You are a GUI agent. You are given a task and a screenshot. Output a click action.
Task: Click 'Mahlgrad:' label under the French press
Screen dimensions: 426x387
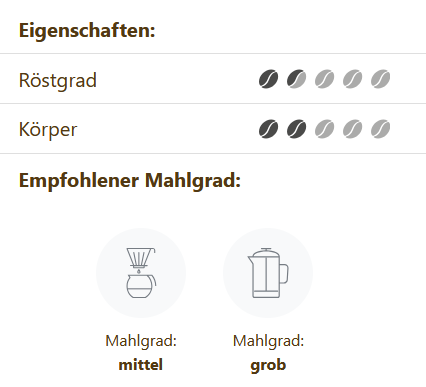coord(268,341)
